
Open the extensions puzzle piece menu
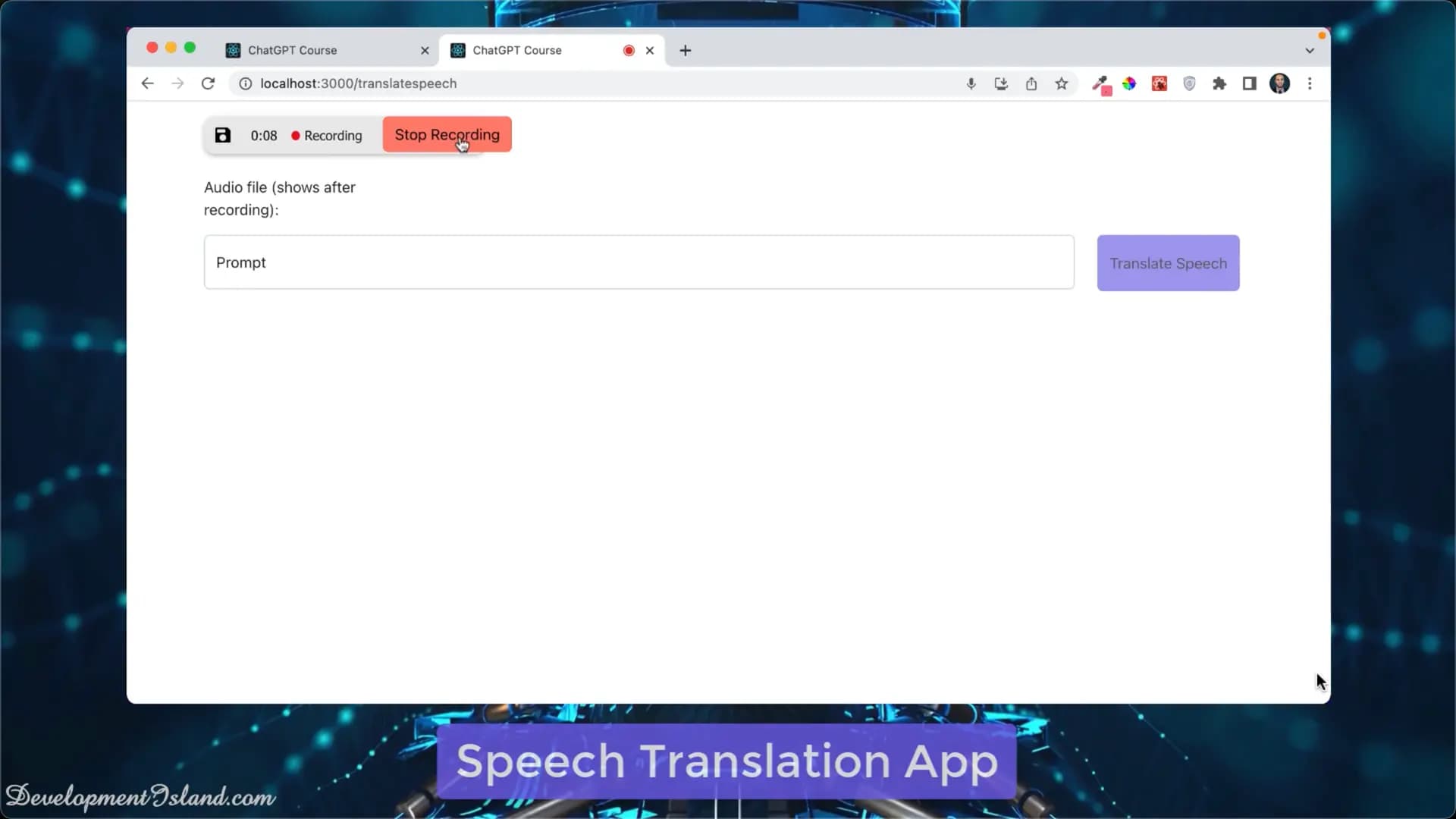1219,83
